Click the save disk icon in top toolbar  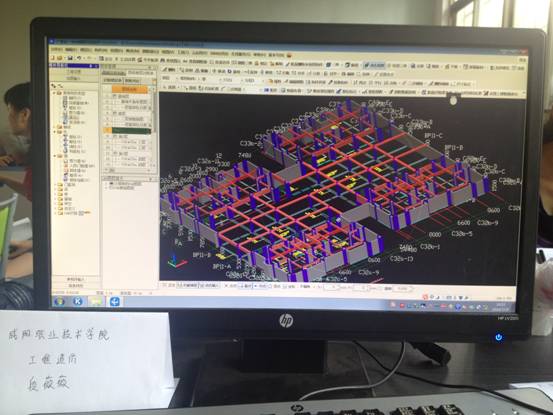[x=70, y=58]
